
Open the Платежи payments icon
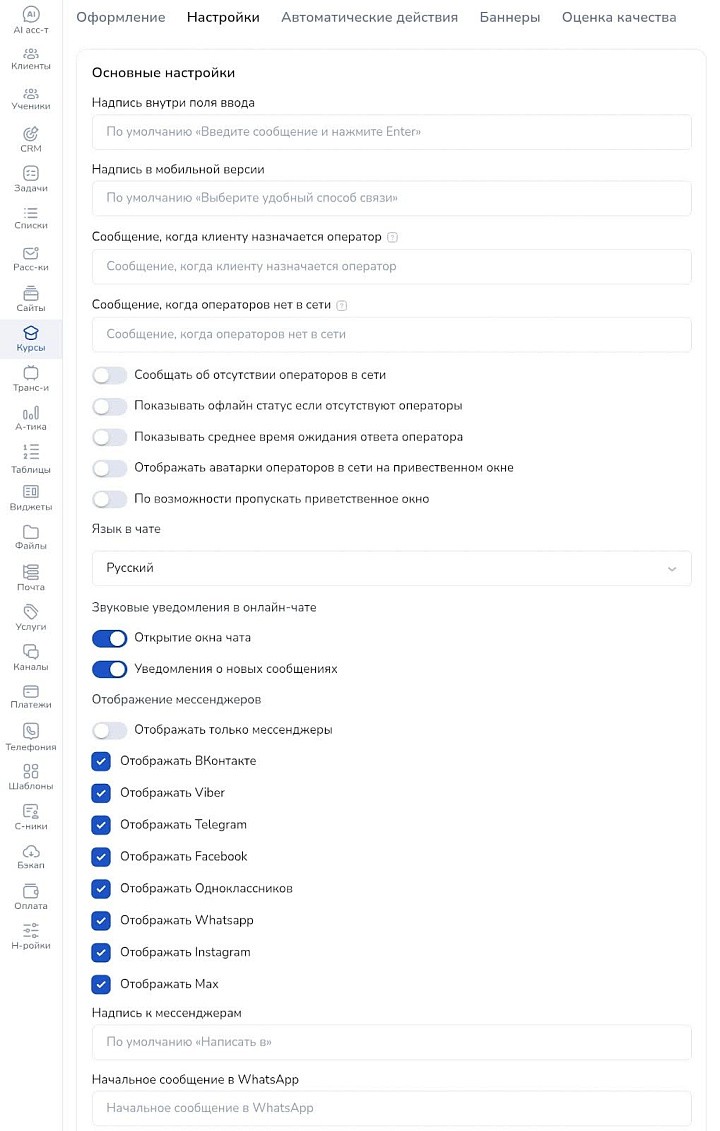(x=31, y=691)
